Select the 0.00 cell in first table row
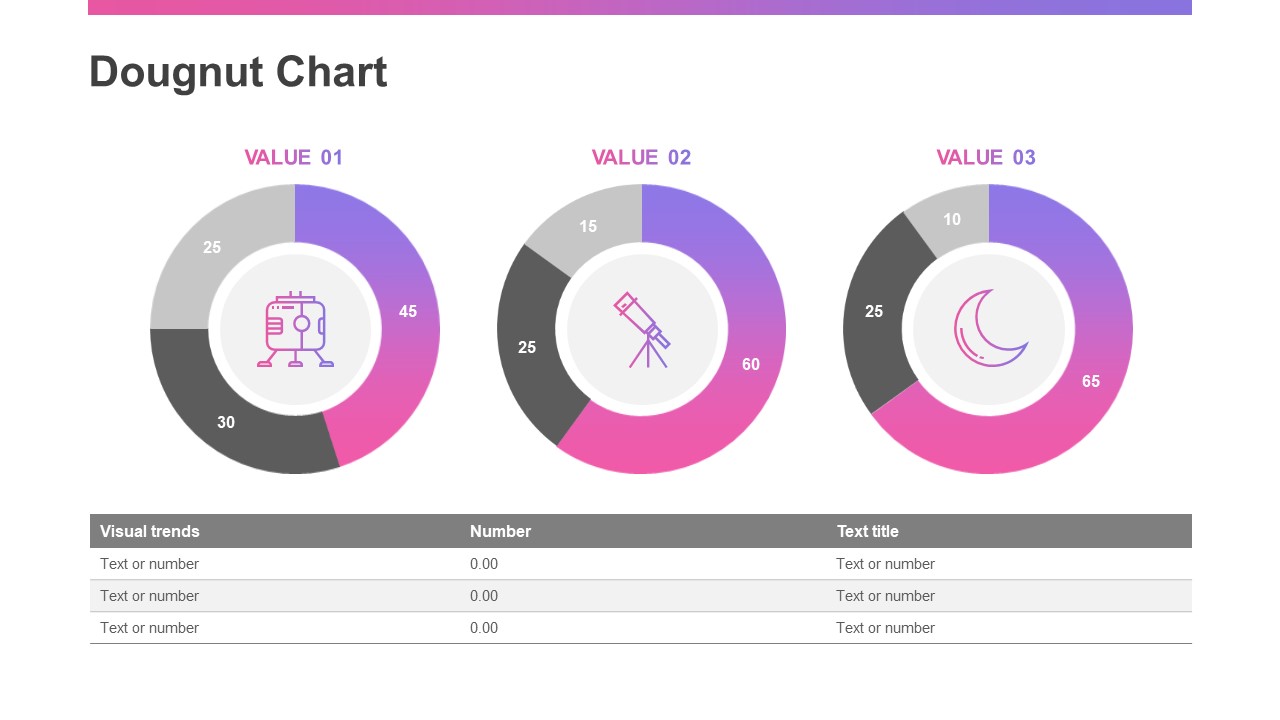 (x=484, y=564)
